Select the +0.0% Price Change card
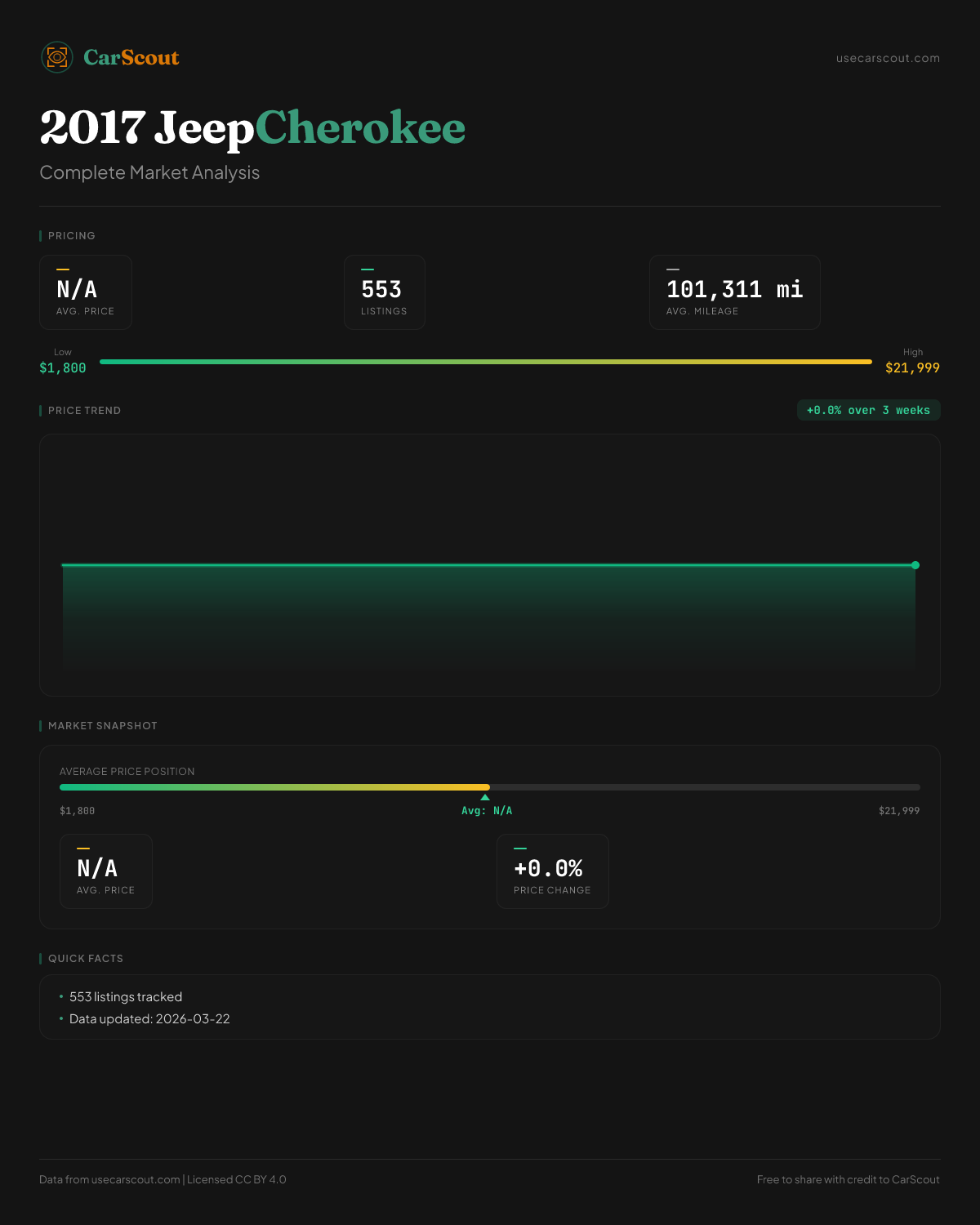The image size is (980, 1225). (552, 871)
